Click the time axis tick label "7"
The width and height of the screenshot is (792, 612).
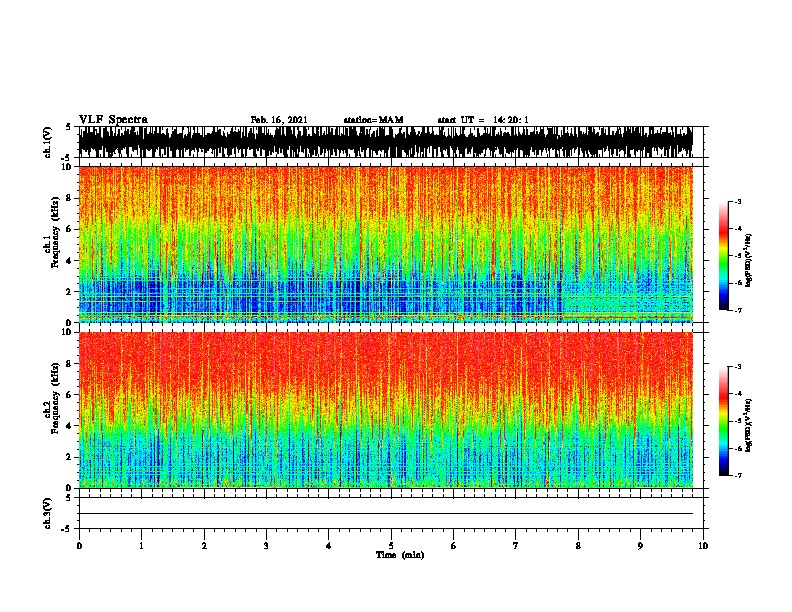(x=516, y=546)
